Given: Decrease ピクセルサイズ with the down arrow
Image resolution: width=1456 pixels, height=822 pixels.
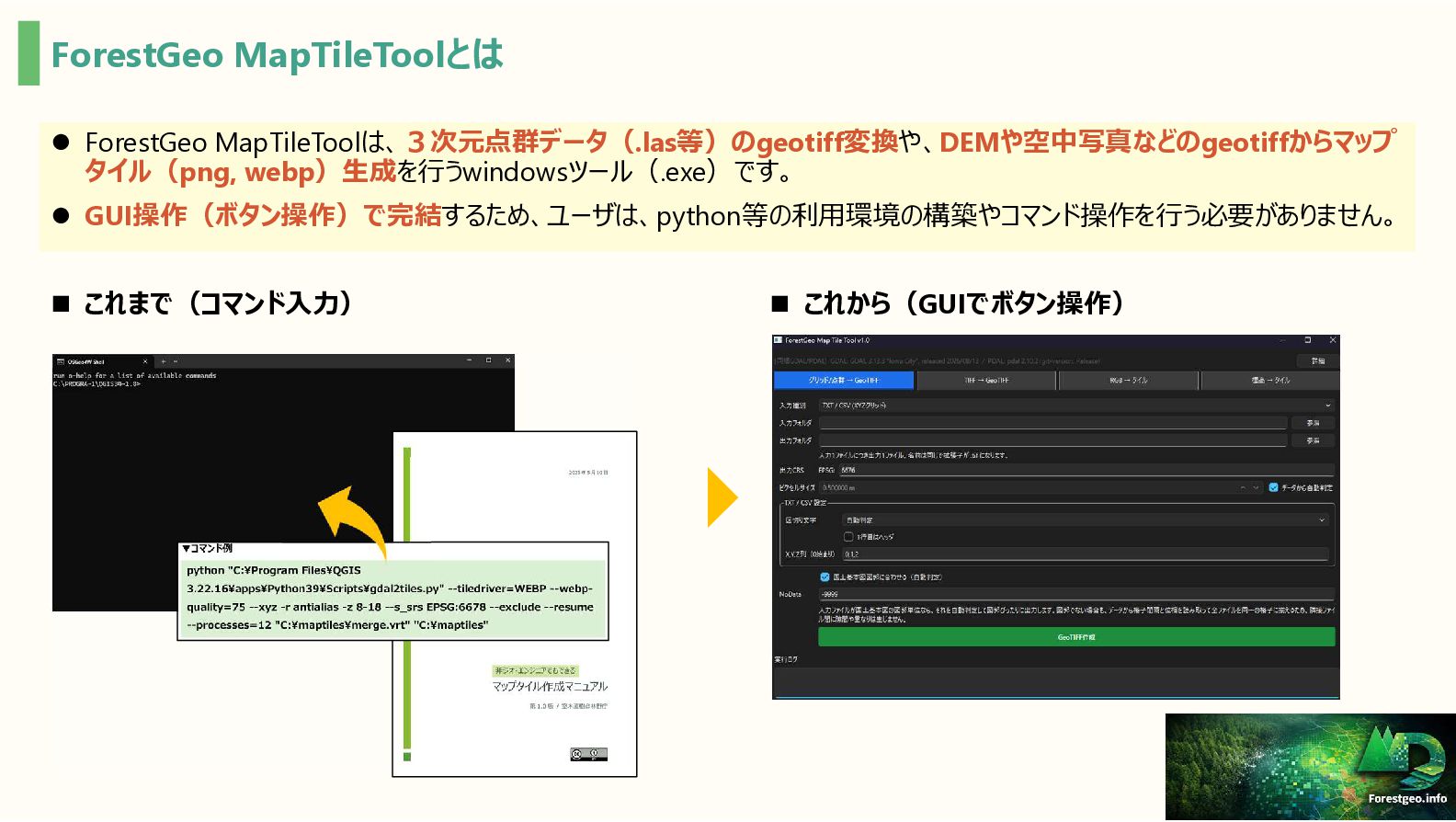Looking at the screenshot, I should coord(1257,487).
